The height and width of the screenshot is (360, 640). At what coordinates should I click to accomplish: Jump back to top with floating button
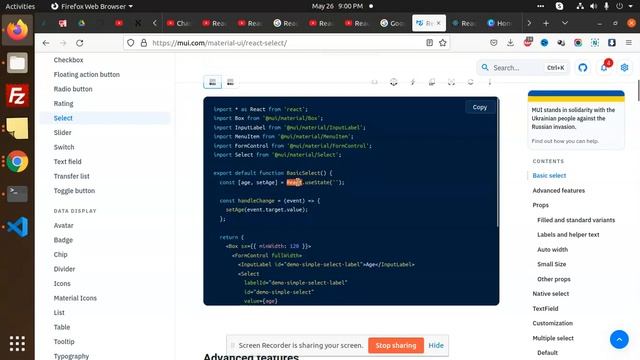(x=619, y=340)
